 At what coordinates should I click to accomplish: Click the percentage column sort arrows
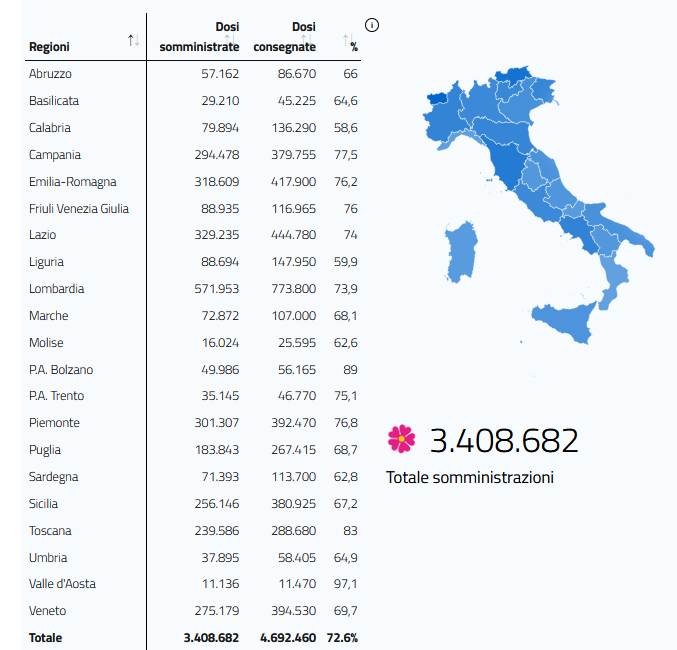[347, 40]
